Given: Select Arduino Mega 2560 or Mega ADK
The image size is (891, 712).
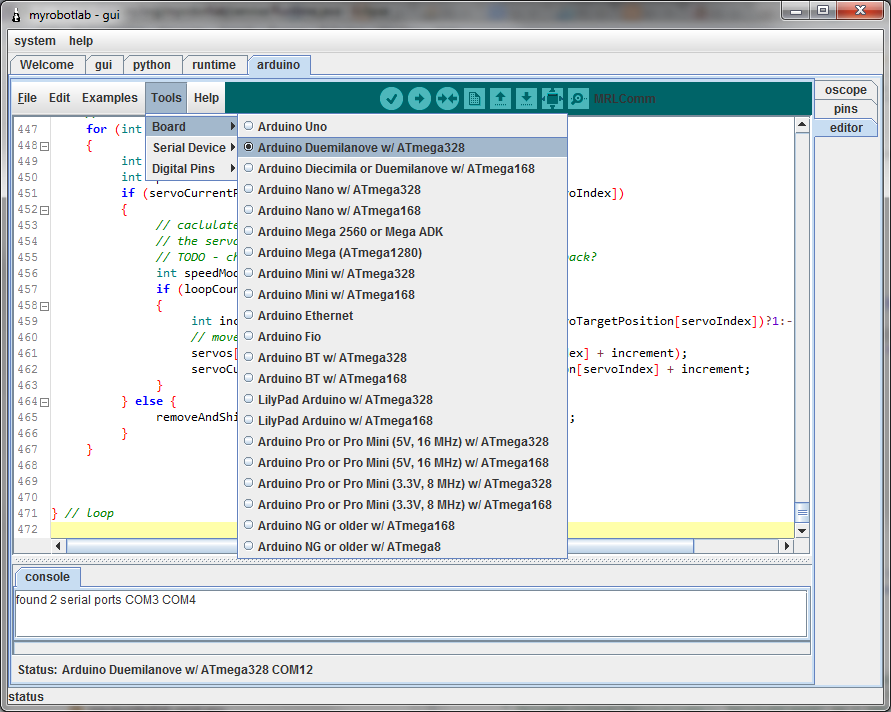Looking at the screenshot, I should point(402,232).
